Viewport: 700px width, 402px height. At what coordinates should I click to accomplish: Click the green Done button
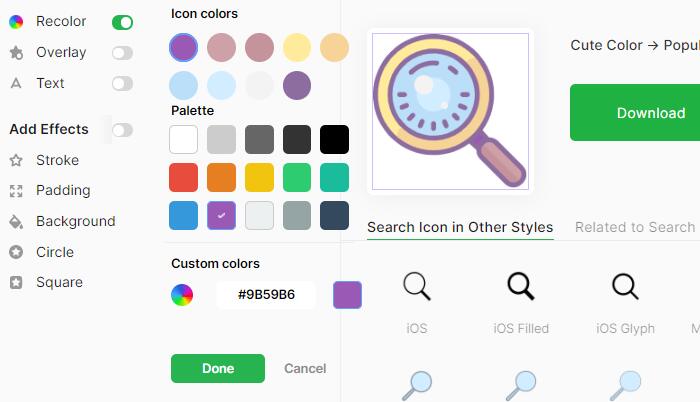[x=218, y=368]
